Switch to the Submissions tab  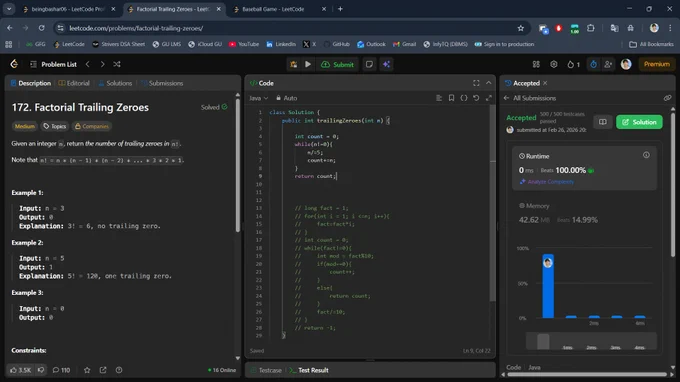[162, 83]
